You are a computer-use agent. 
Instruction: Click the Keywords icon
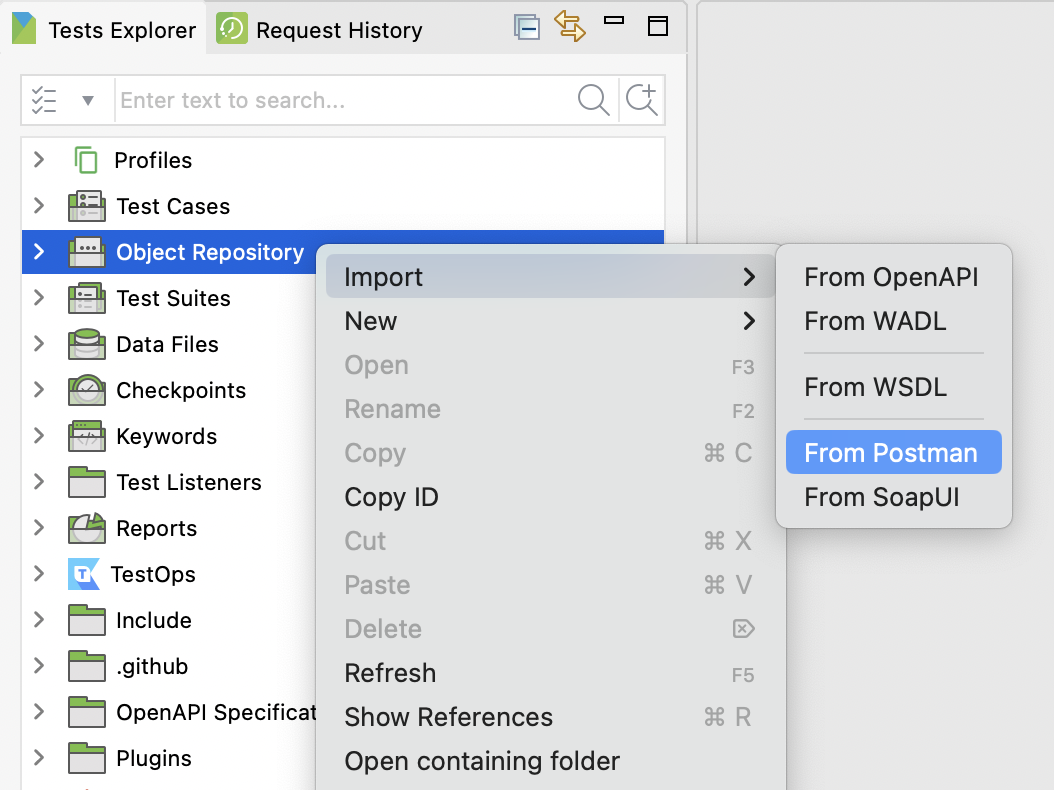86,436
